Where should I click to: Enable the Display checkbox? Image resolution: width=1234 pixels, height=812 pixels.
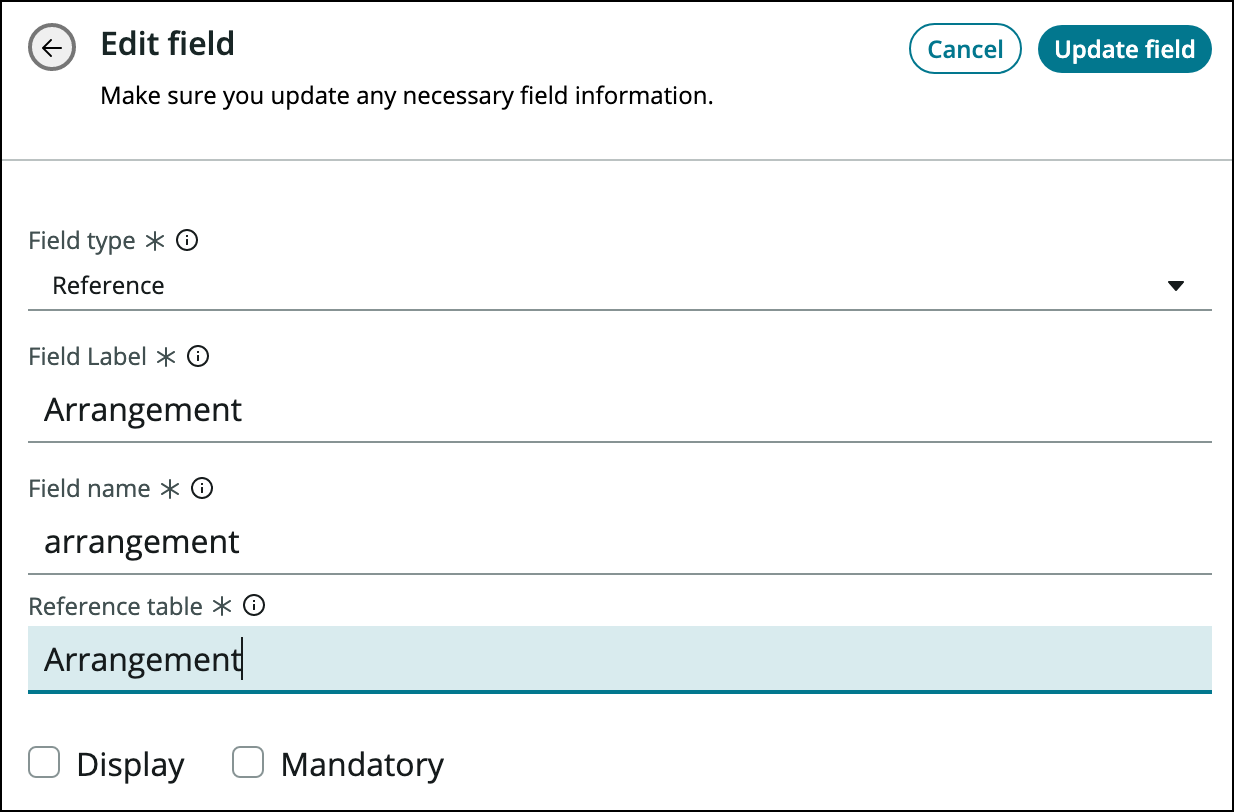44,764
